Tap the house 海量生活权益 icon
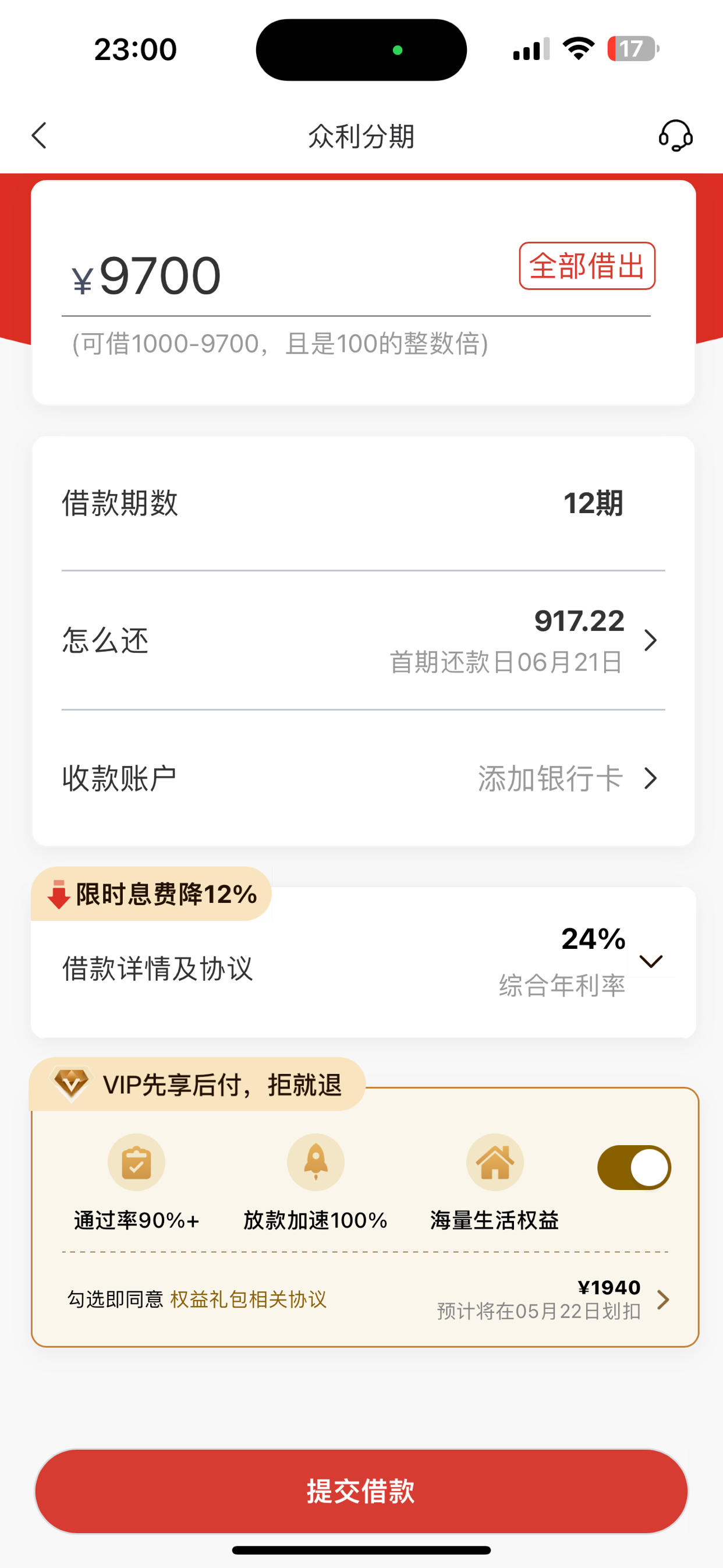This screenshot has height=1568, width=723. click(495, 1163)
